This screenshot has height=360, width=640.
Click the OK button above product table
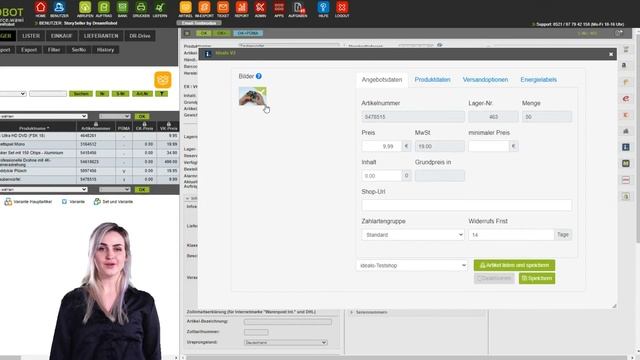(x=142, y=116)
